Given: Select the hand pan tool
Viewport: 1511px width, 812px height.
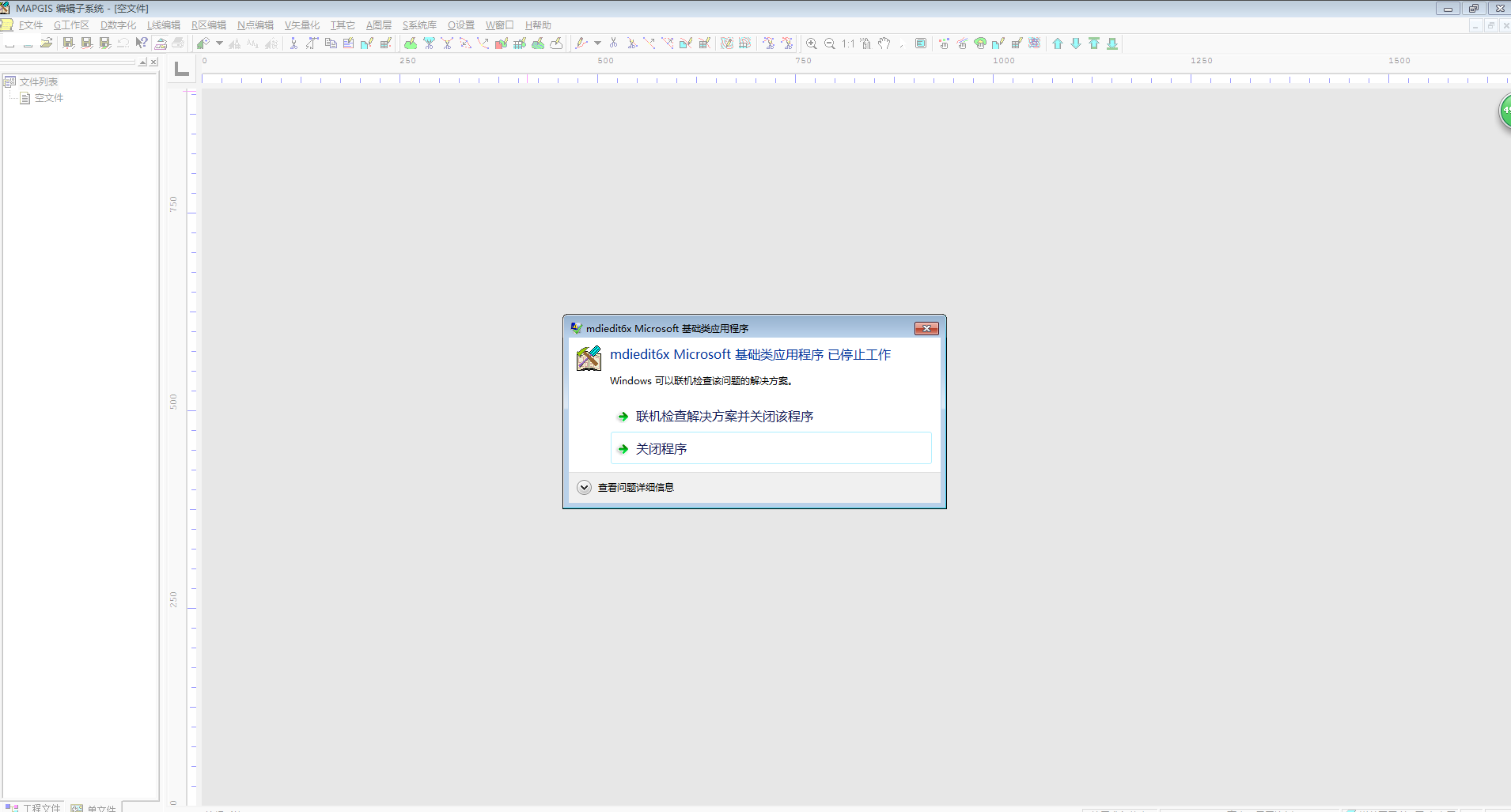Looking at the screenshot, I should (x=884, y=43).
